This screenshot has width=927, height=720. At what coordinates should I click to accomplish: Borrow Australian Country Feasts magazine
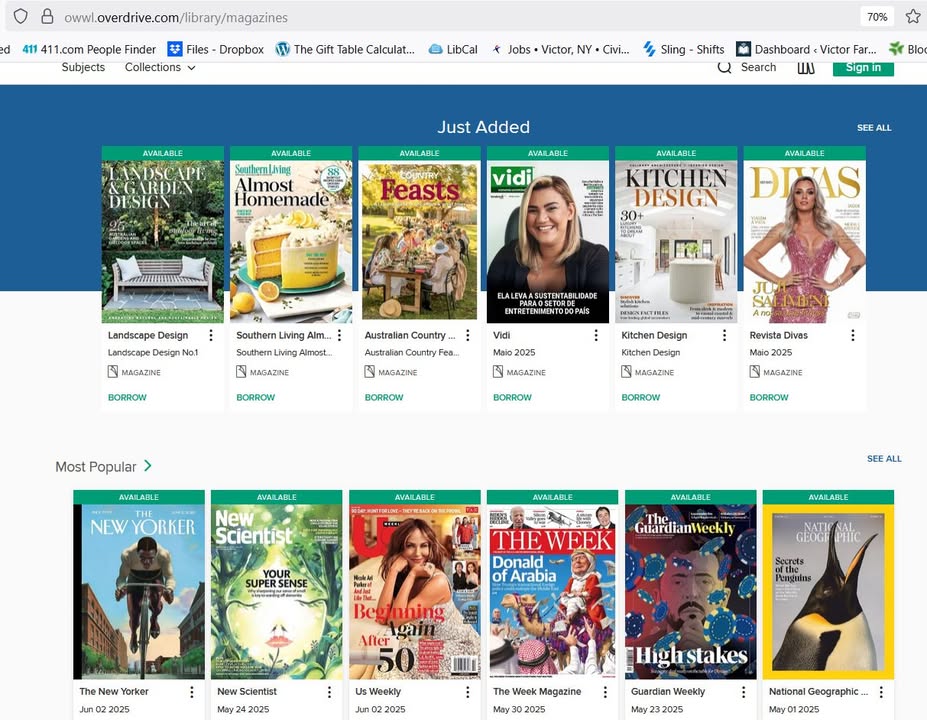tap(384, 398)
